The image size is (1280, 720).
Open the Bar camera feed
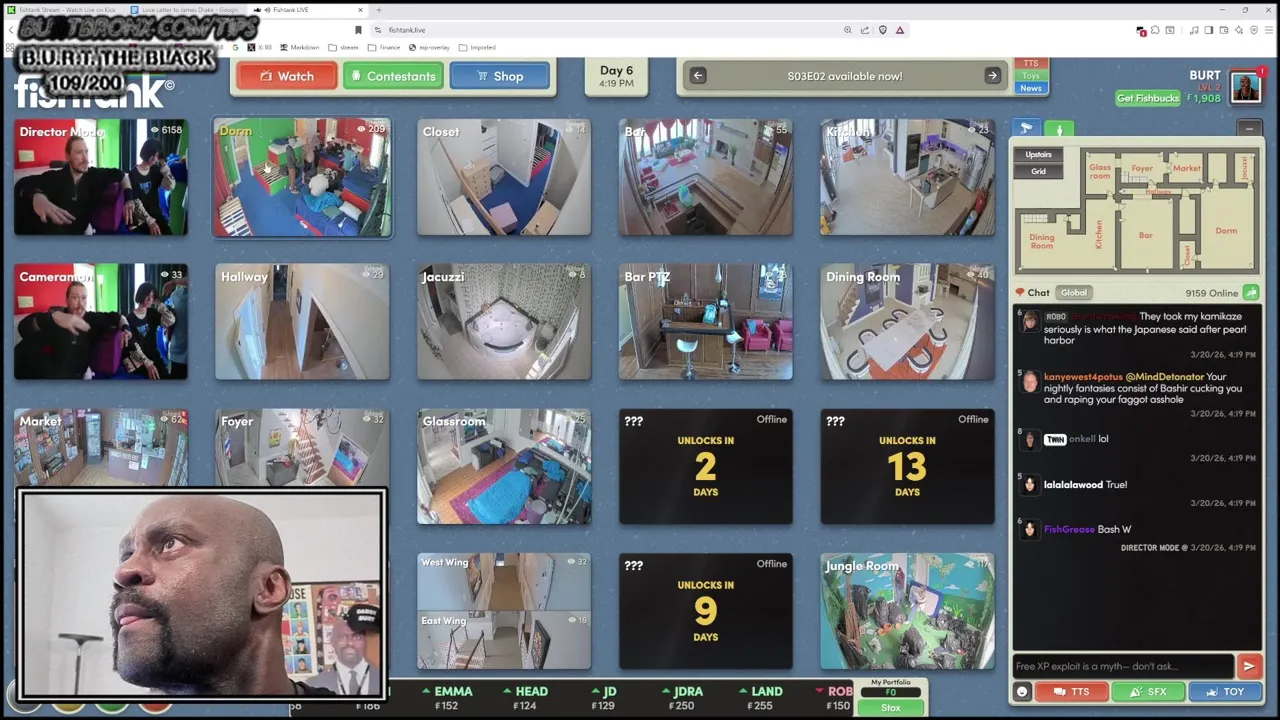coord(706,178)
